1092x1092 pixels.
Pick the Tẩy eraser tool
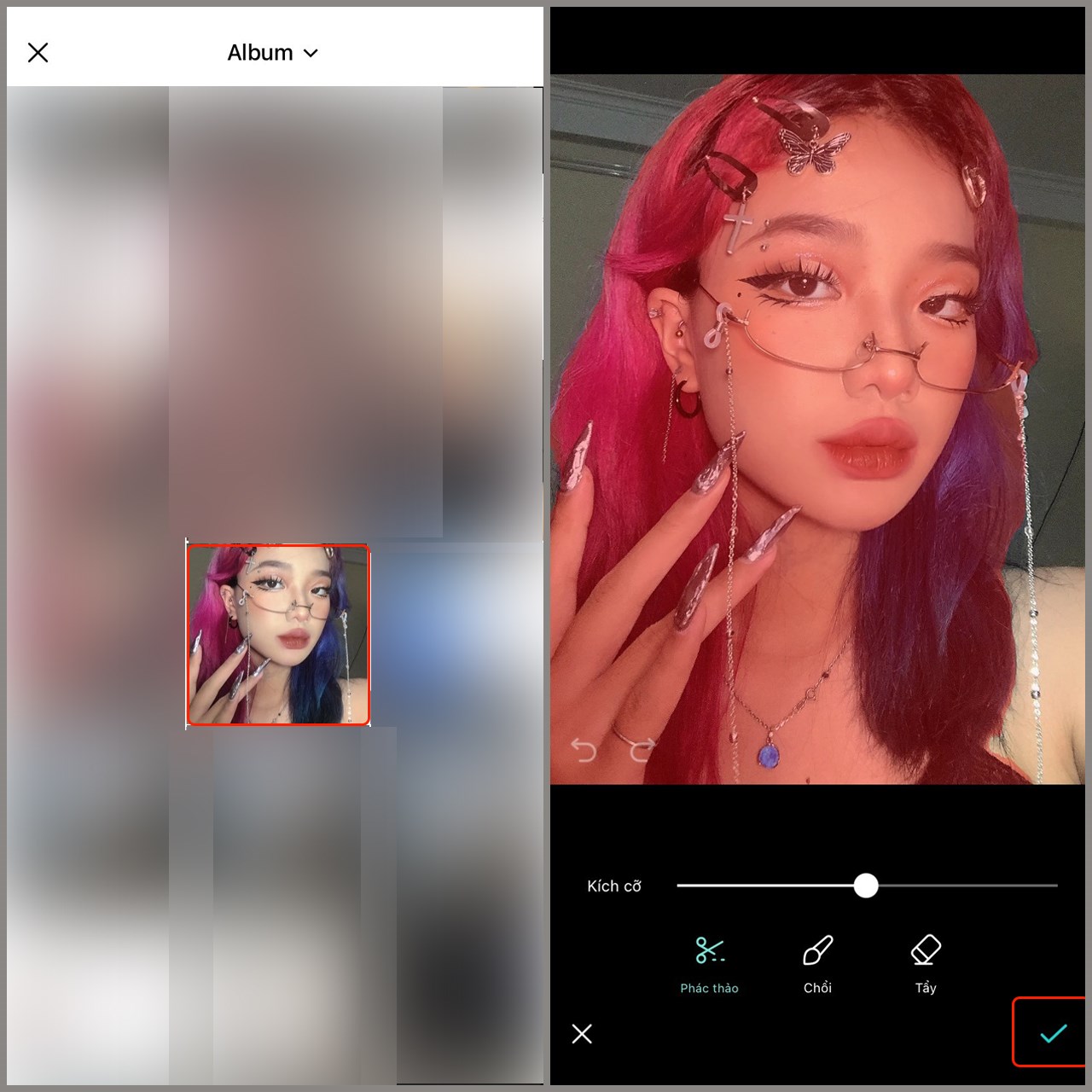(926, 965)
